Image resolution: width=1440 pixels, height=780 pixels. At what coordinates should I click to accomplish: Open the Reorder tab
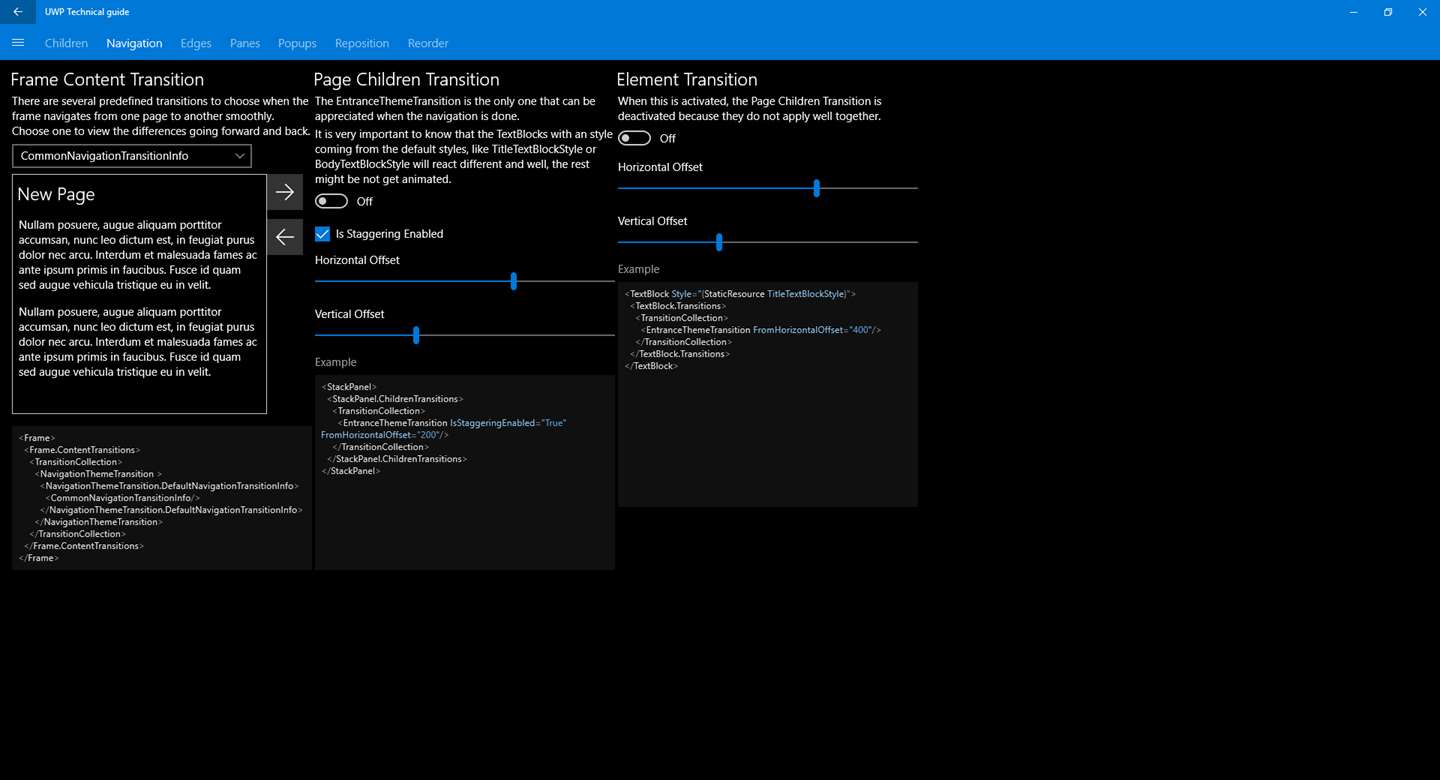pyautogui.click(x=428, y=43)
